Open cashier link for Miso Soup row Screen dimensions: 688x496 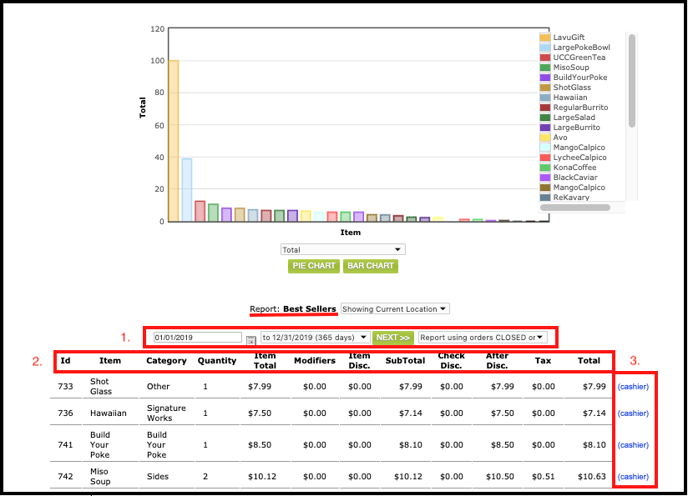[x=633, y=476]
